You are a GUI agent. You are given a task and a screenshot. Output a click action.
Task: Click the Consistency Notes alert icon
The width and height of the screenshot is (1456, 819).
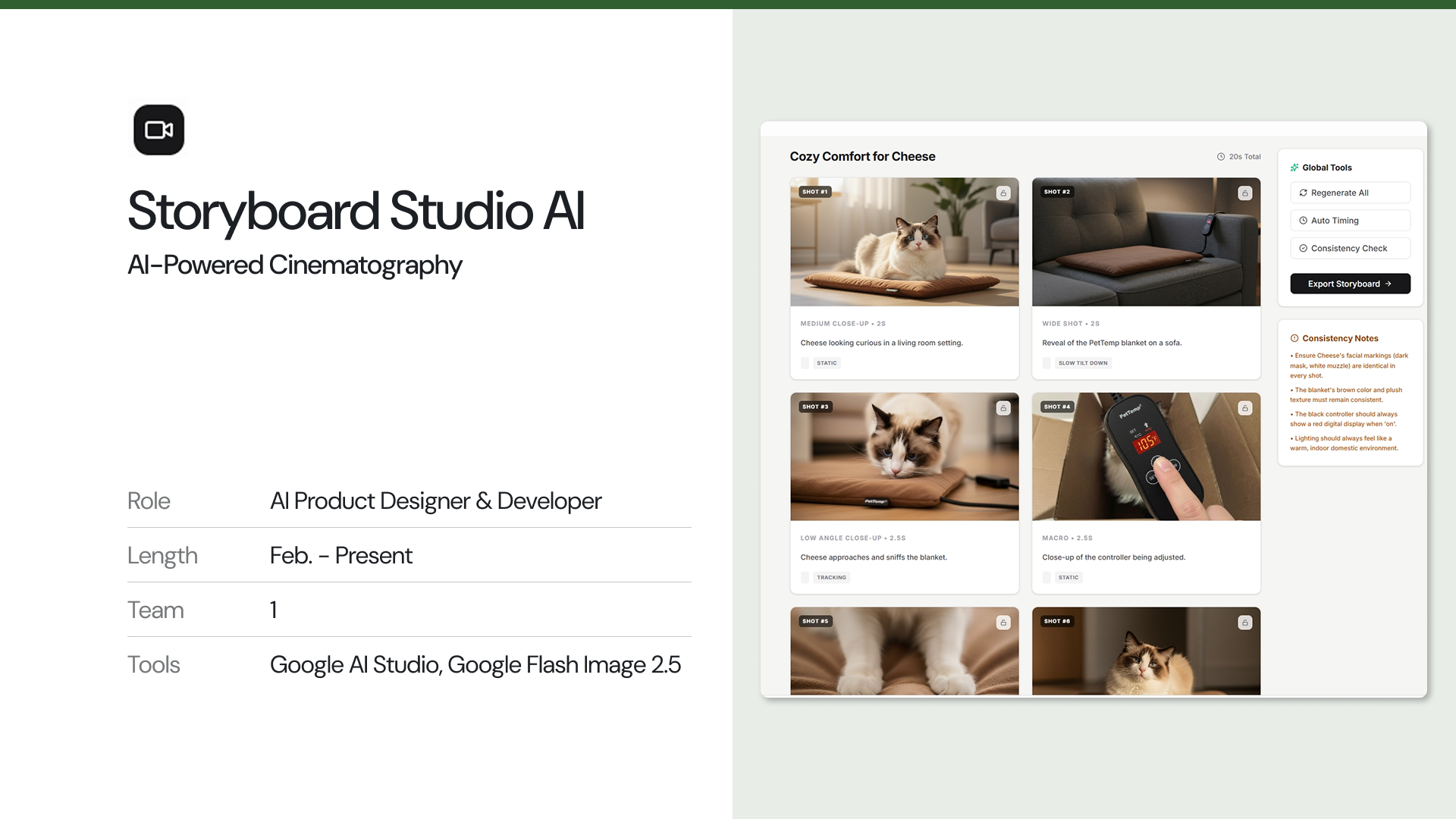point(1294,338)
